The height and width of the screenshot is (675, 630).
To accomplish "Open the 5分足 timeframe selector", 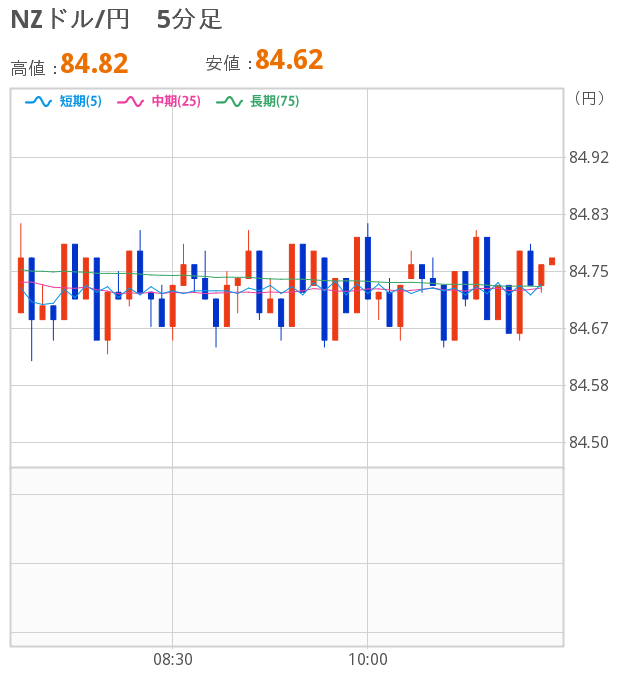I will 190,20.
